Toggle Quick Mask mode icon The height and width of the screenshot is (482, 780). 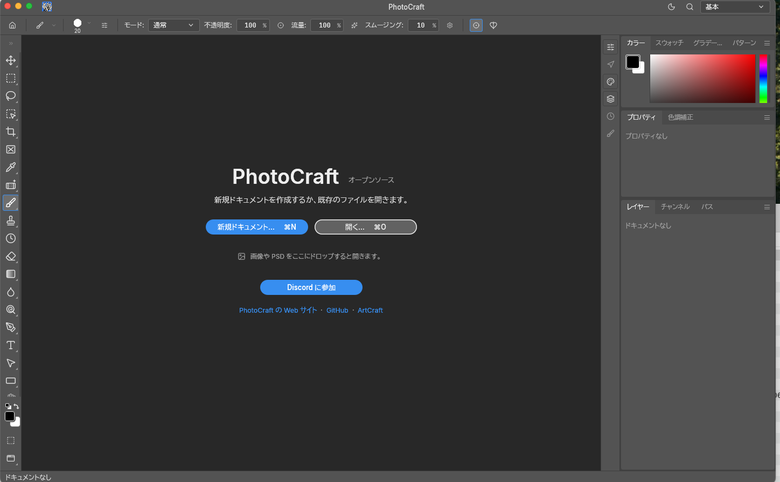point(10,441)
